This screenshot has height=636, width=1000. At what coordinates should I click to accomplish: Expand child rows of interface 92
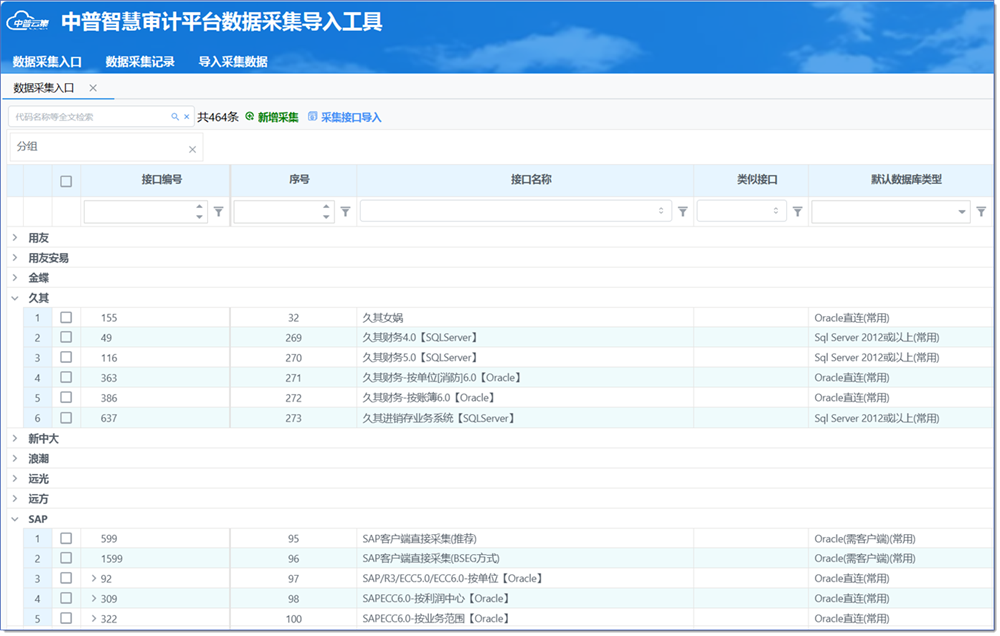pyautogui.click(x=94, y=579)
